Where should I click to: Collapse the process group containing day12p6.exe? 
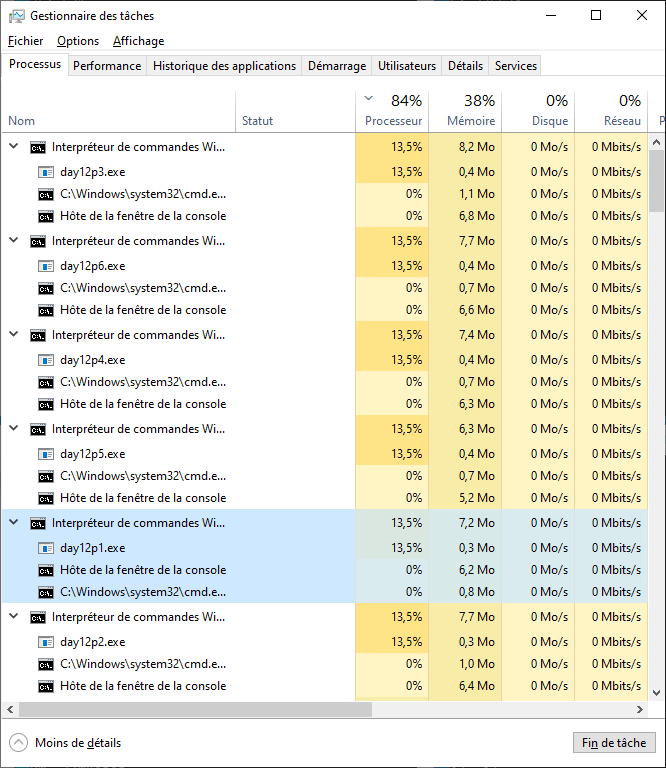click(14, 240)
